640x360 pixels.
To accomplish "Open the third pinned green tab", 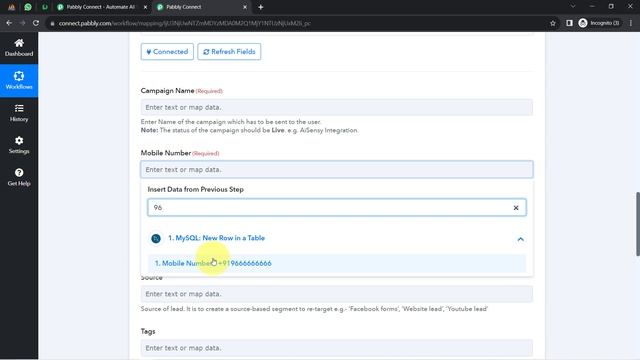I will click(x=44, y=7).
